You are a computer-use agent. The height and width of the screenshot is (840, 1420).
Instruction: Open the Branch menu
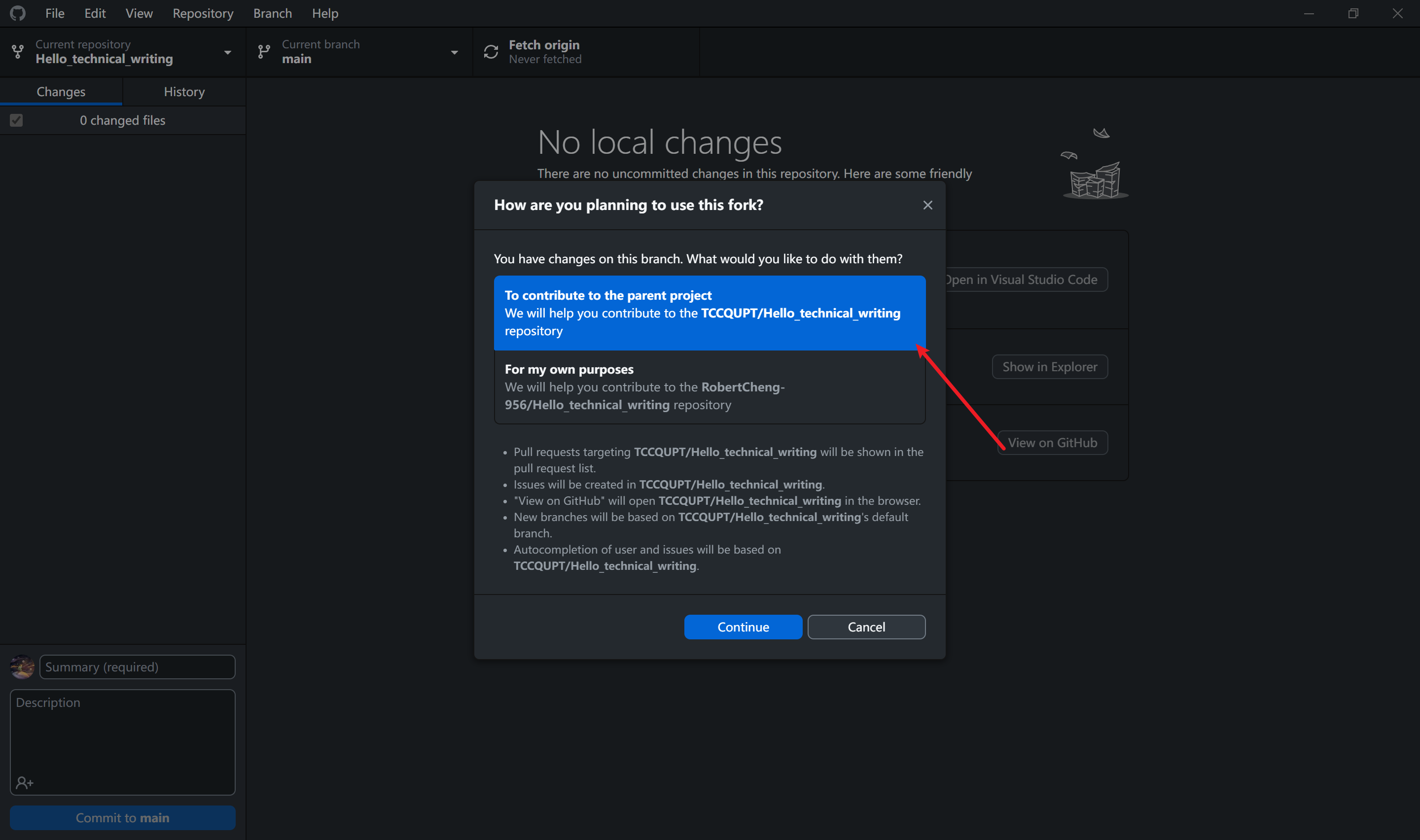pyautogui.click(x=272, y=13)
